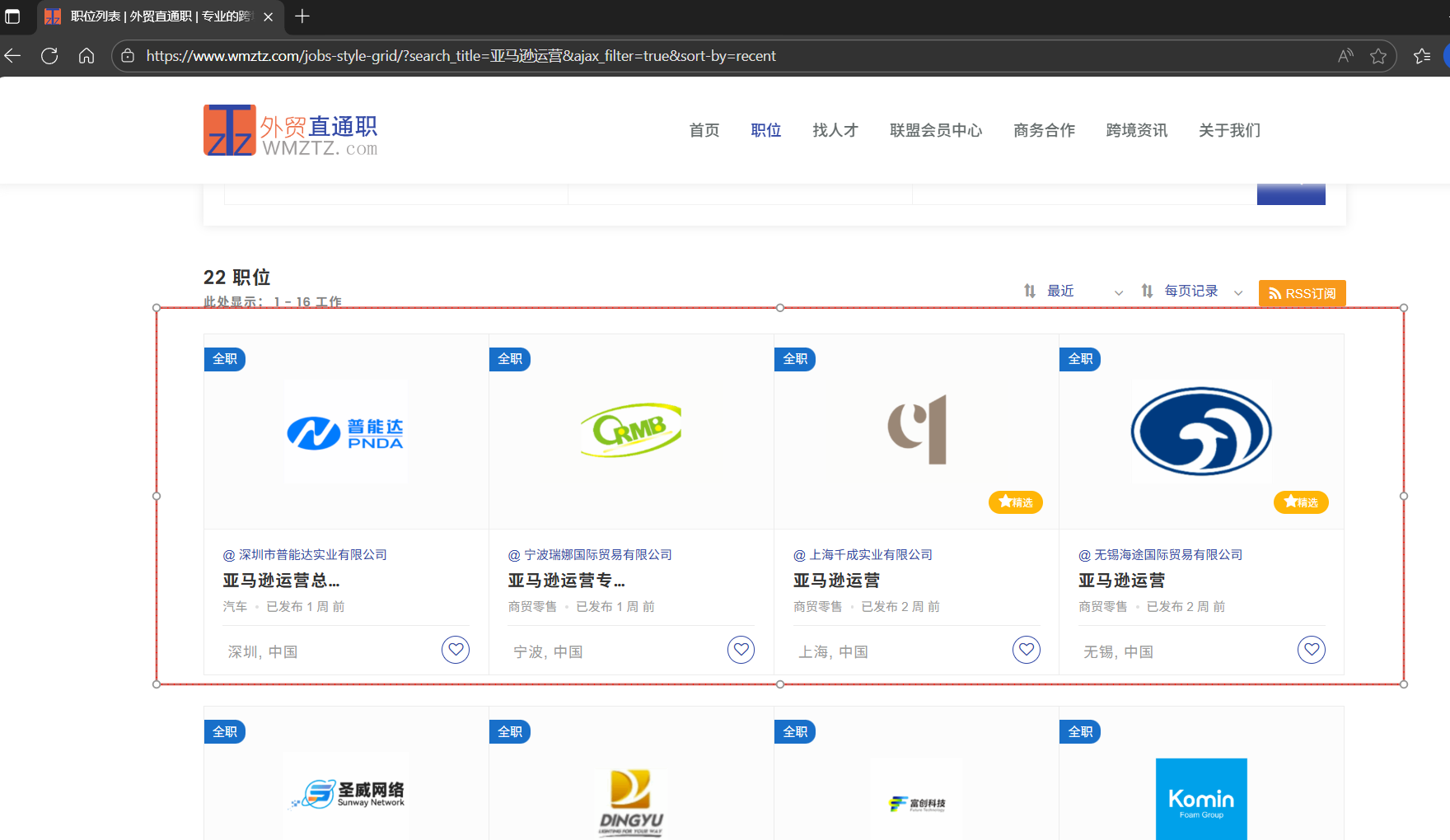Viewport: 1450px width, 840px height.
Task: View site info lock icon in address bar
Action: [128, 56]
